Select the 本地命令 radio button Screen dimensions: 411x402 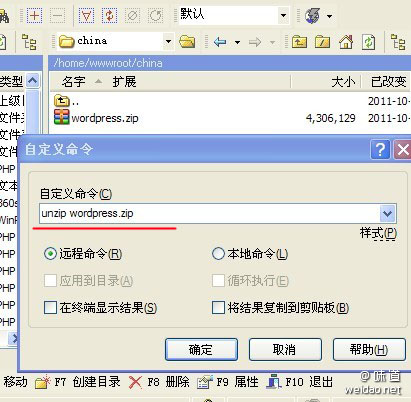click(x=218, y=254)
